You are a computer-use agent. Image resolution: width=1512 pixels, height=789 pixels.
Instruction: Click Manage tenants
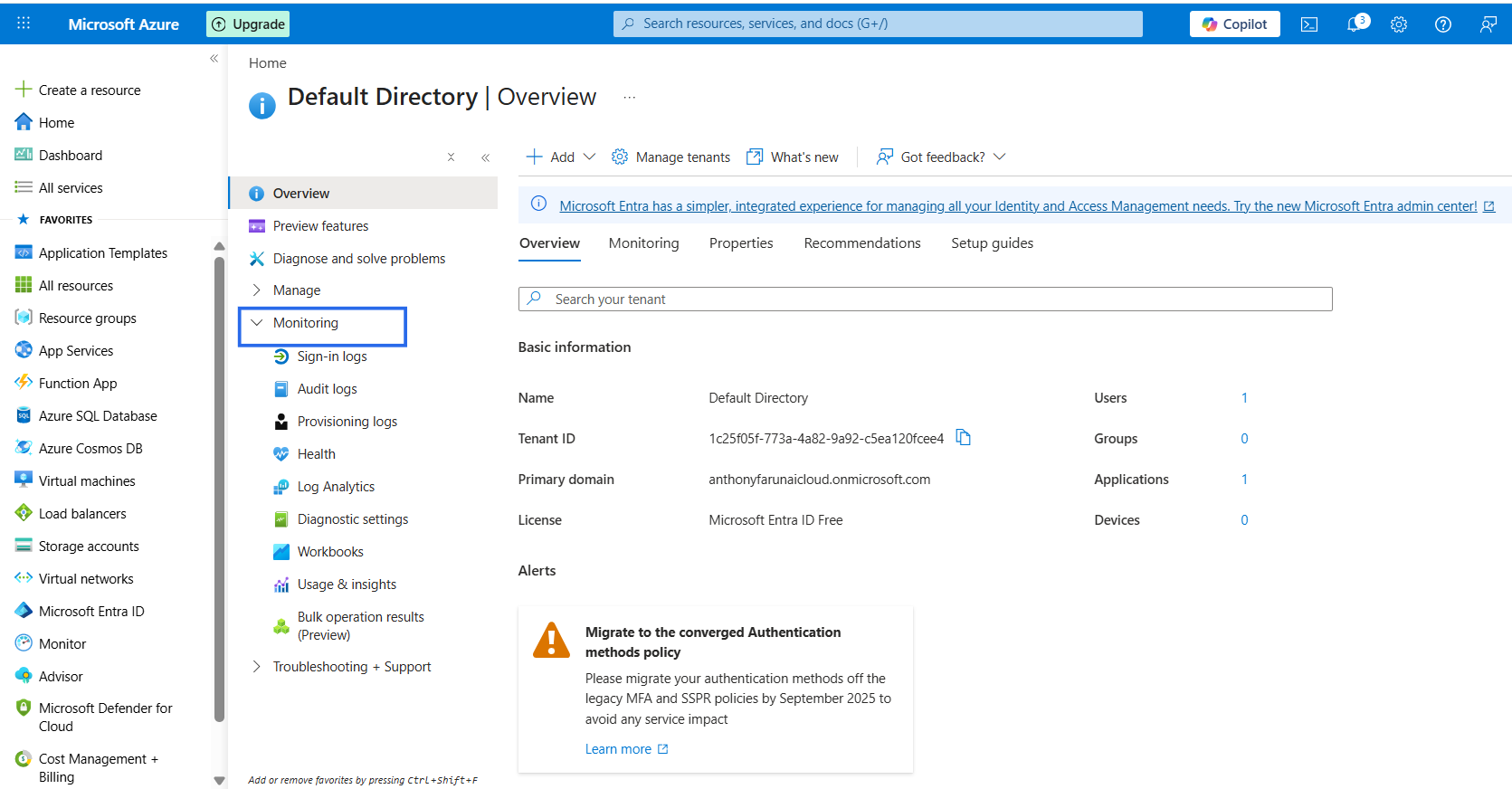click(670, 157)
